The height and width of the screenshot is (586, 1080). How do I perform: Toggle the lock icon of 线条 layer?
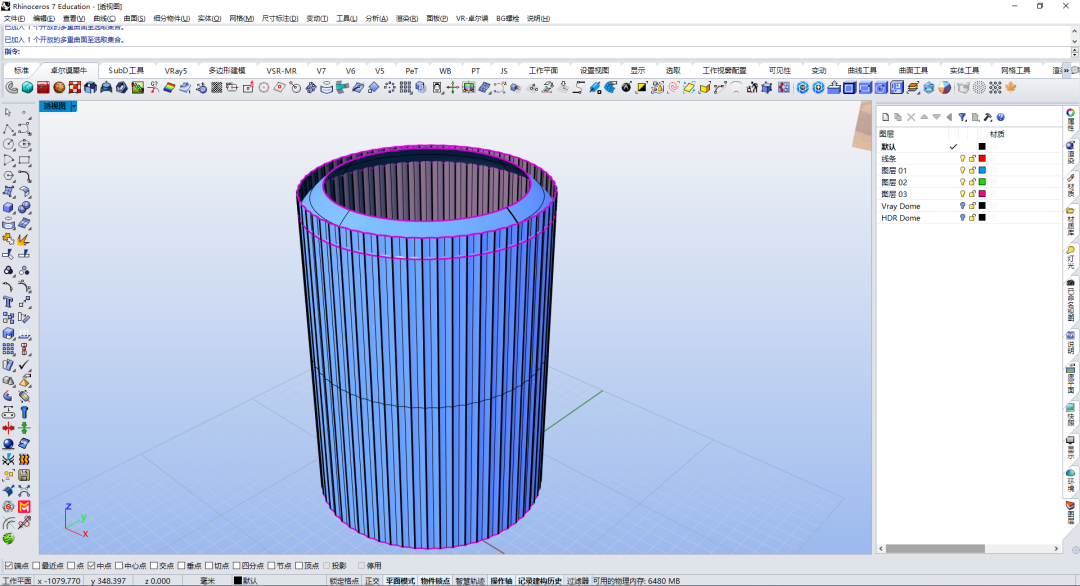[x=972, y=158]
